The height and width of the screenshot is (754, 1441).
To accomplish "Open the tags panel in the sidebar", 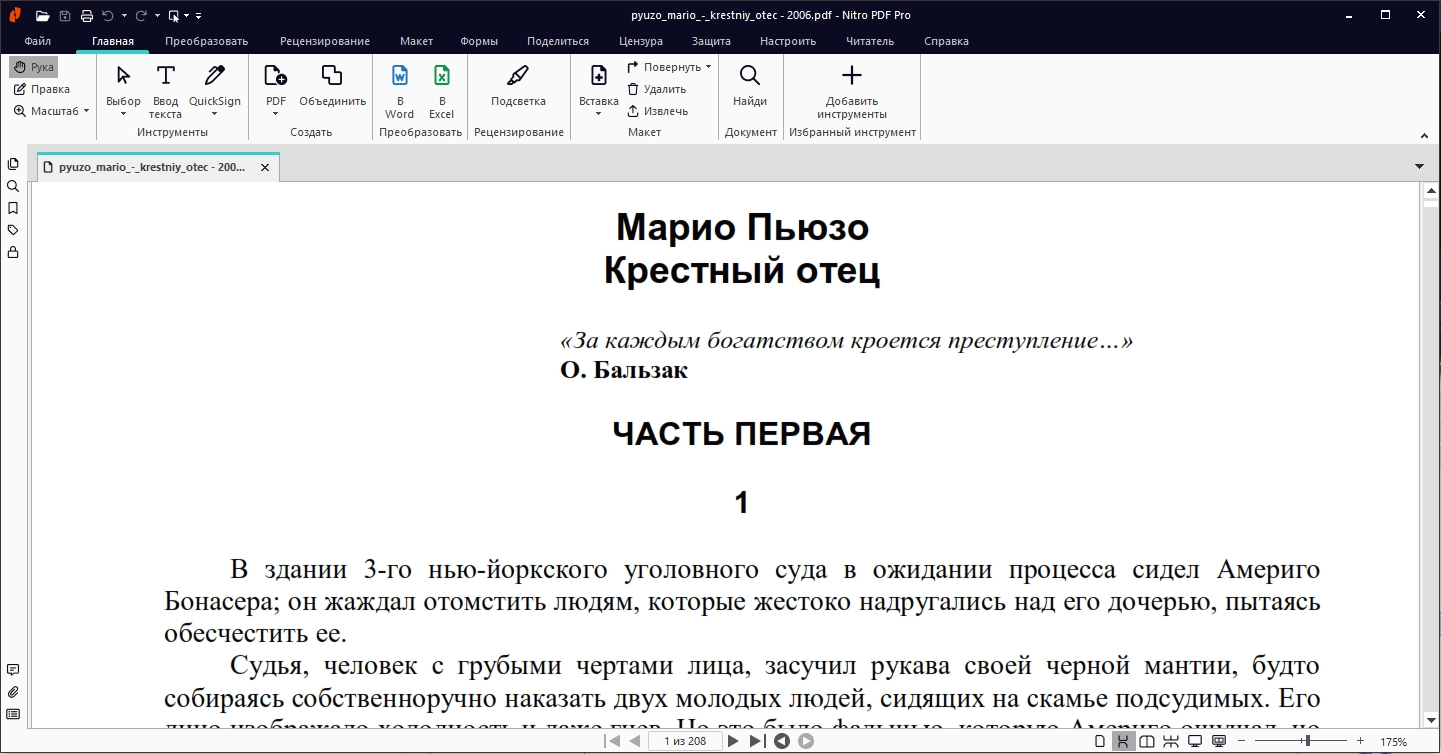I will click(x=13, y=230).
